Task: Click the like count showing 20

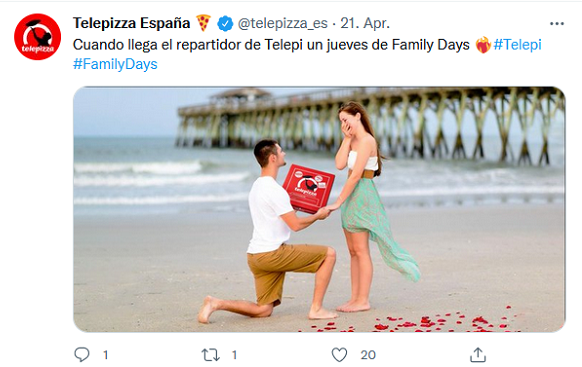Action: [x=368, y=355]
